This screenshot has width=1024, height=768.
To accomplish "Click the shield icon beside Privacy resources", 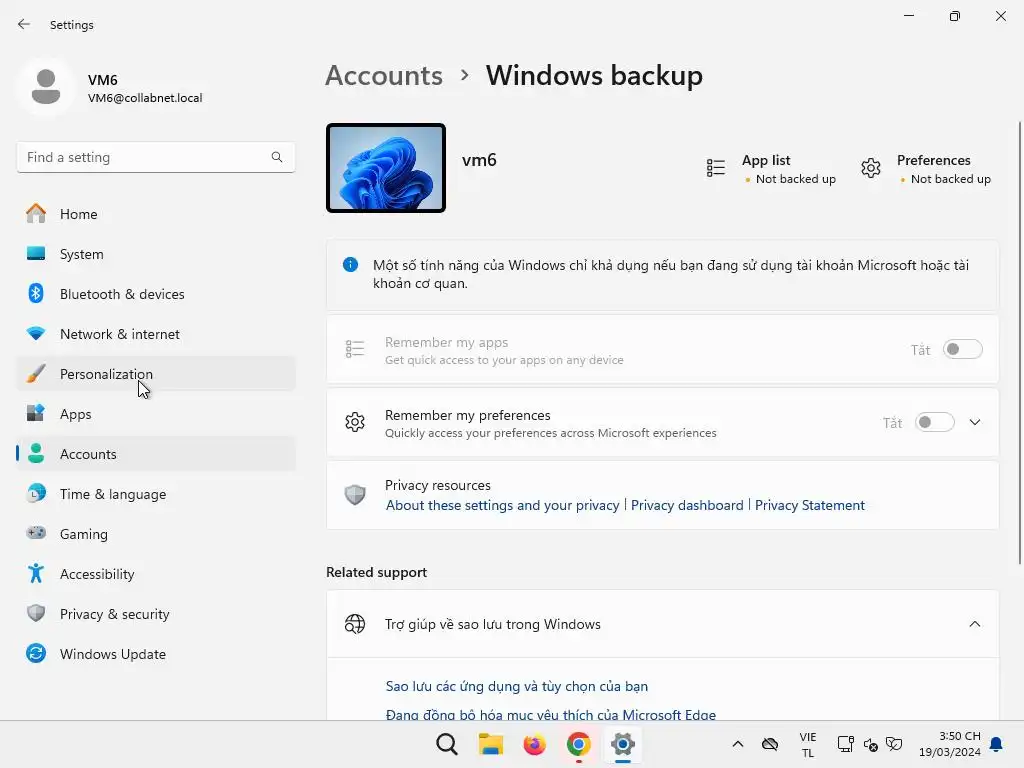I will [355, 494].
